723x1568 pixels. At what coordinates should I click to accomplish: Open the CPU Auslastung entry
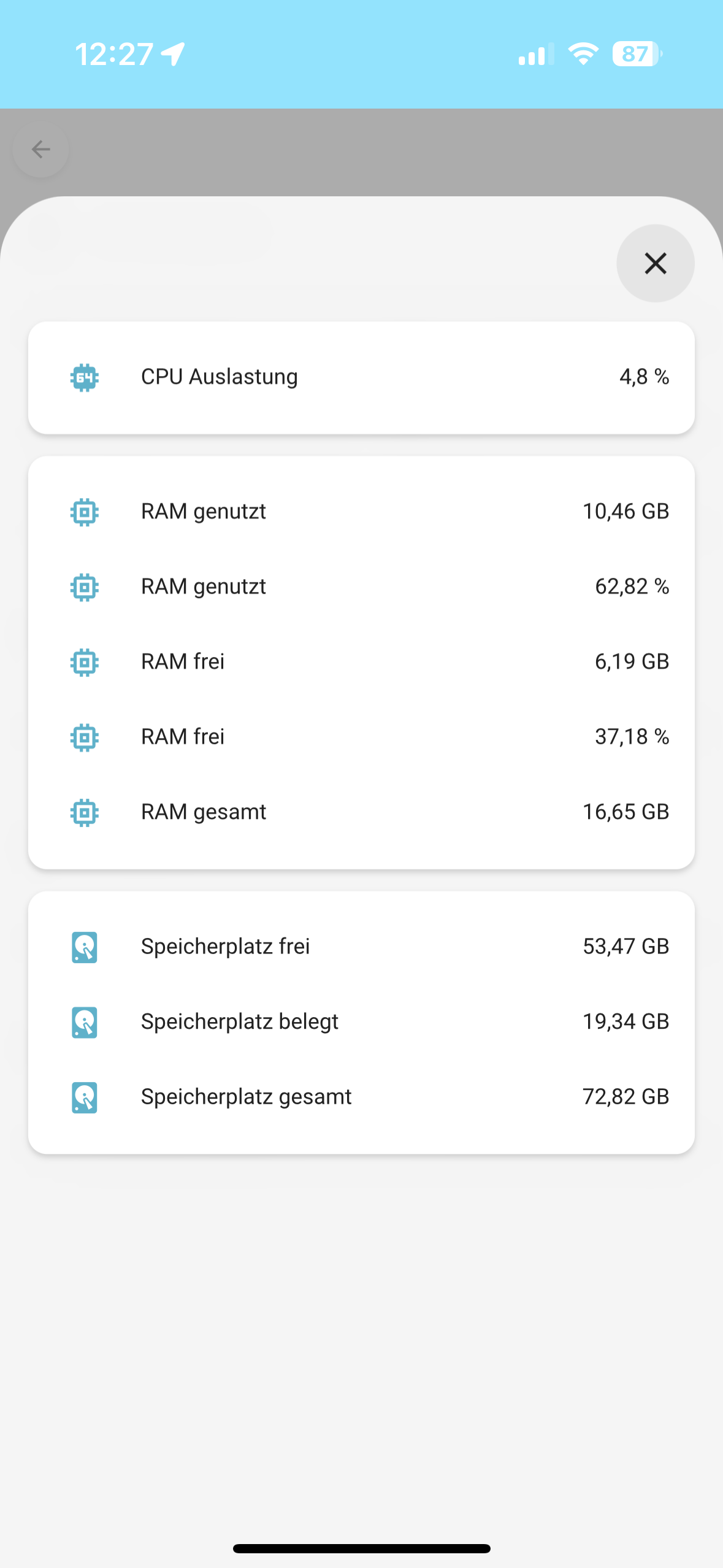pyautogui.click(x=219, y=377)
